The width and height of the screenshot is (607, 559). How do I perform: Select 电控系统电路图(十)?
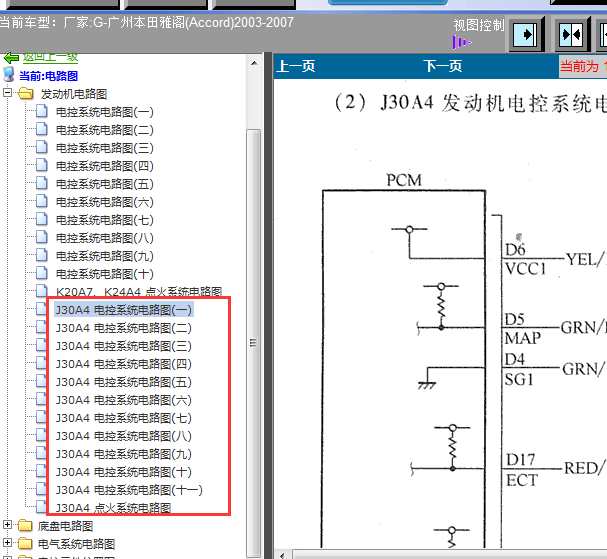pos(105,274)
